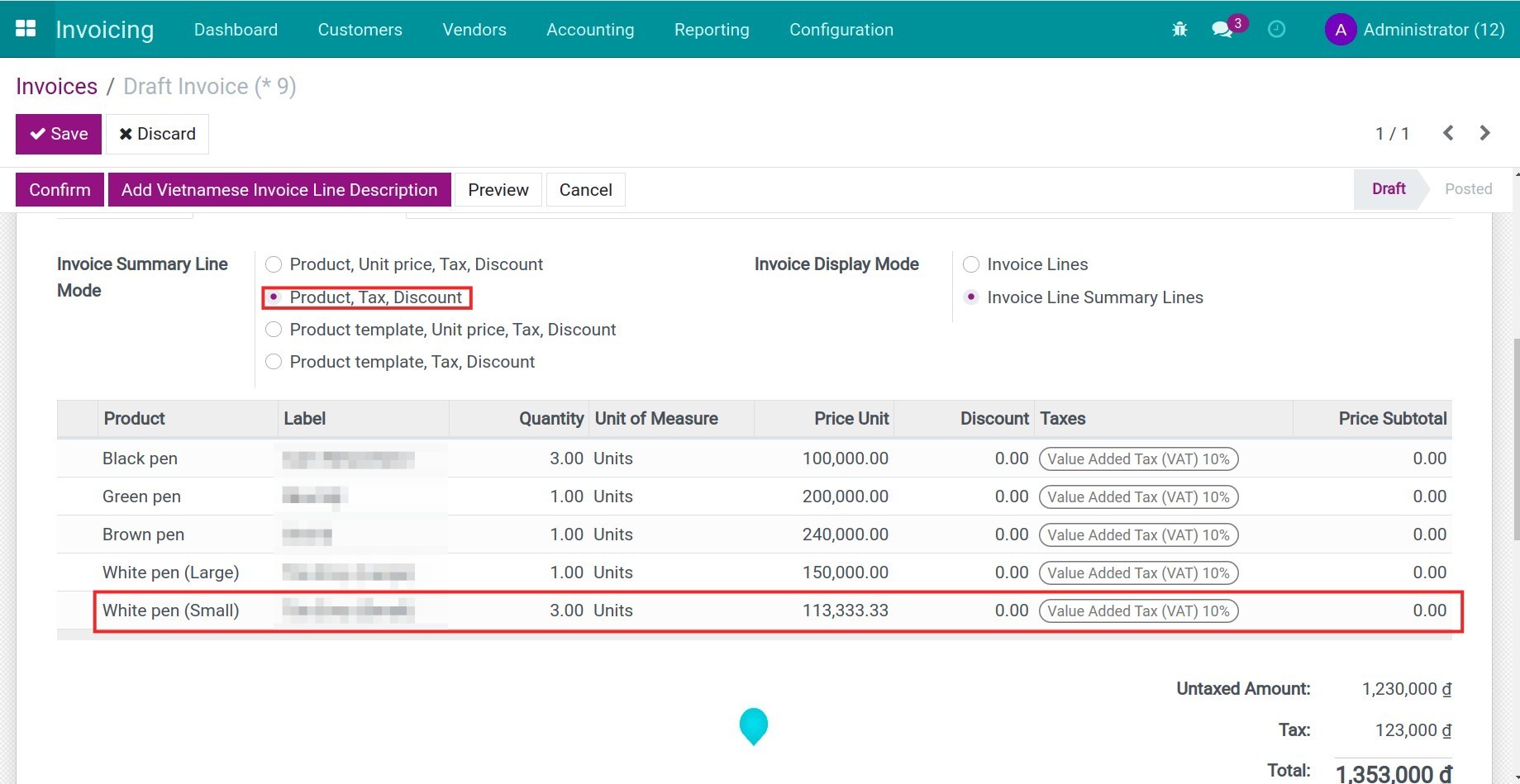
Task: Open conversations via the messages icon
Action: [1222, 29]
